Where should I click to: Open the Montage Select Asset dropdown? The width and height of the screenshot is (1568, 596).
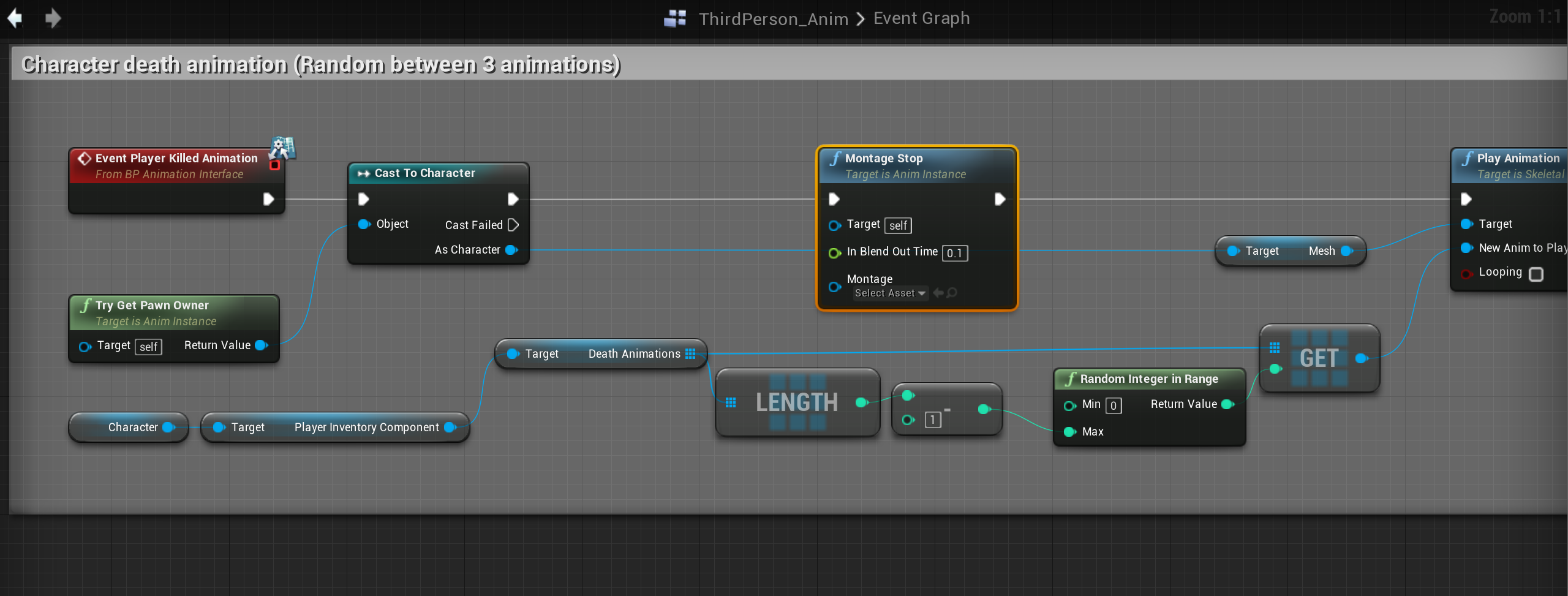[890, 293]
